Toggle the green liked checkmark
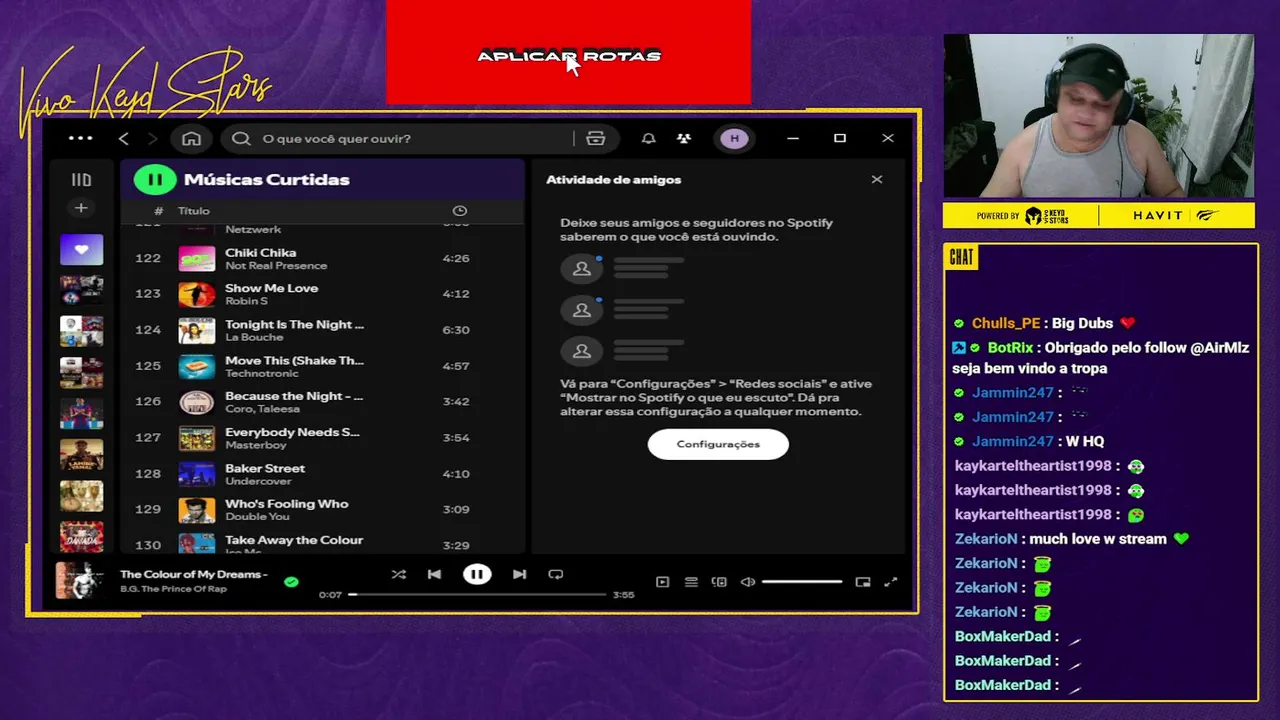Image resolution: width=1280 pixels, height=720 pixels. pyautogui.click(x=291, y=581)
